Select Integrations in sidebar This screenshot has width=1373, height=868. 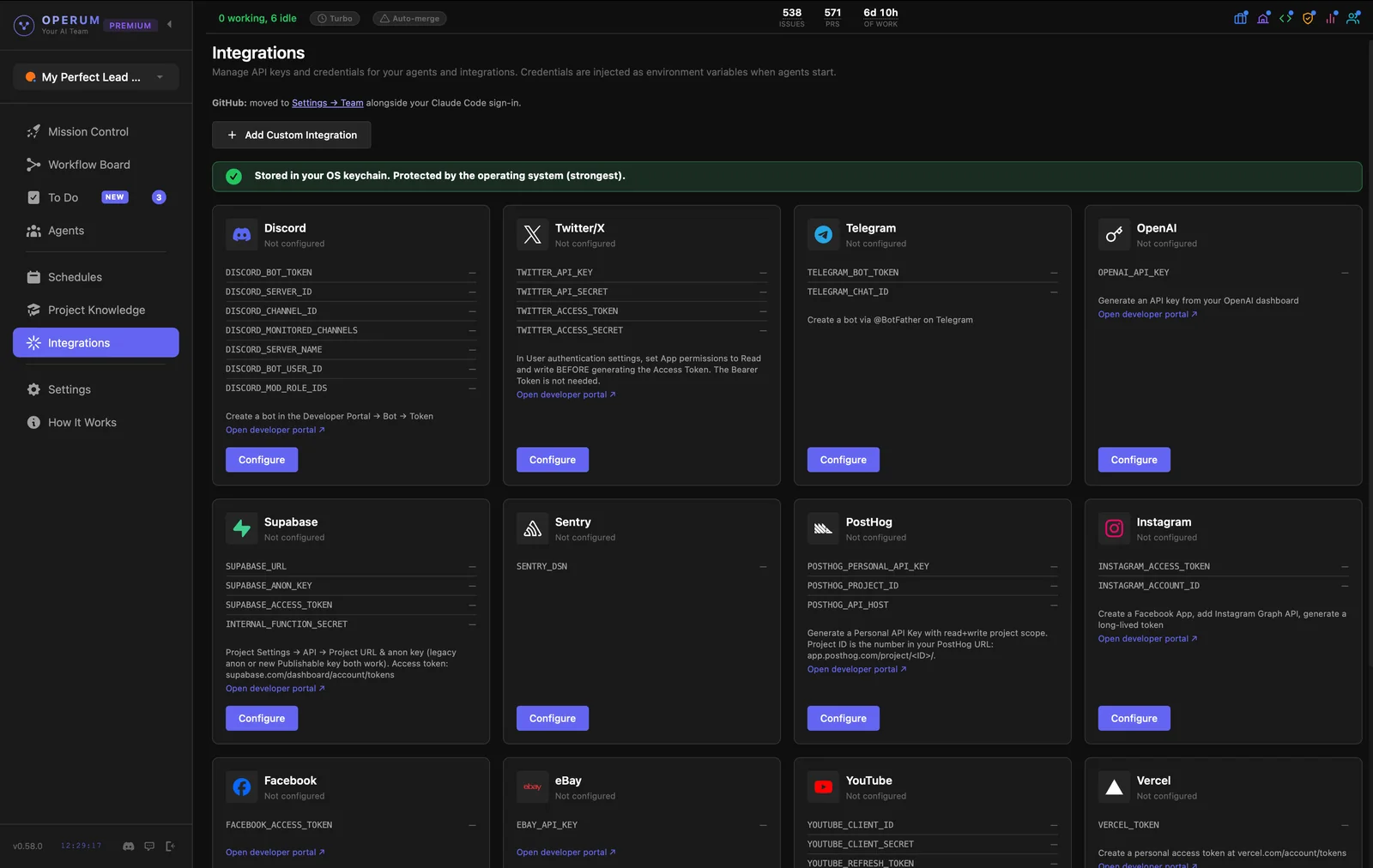96,343
